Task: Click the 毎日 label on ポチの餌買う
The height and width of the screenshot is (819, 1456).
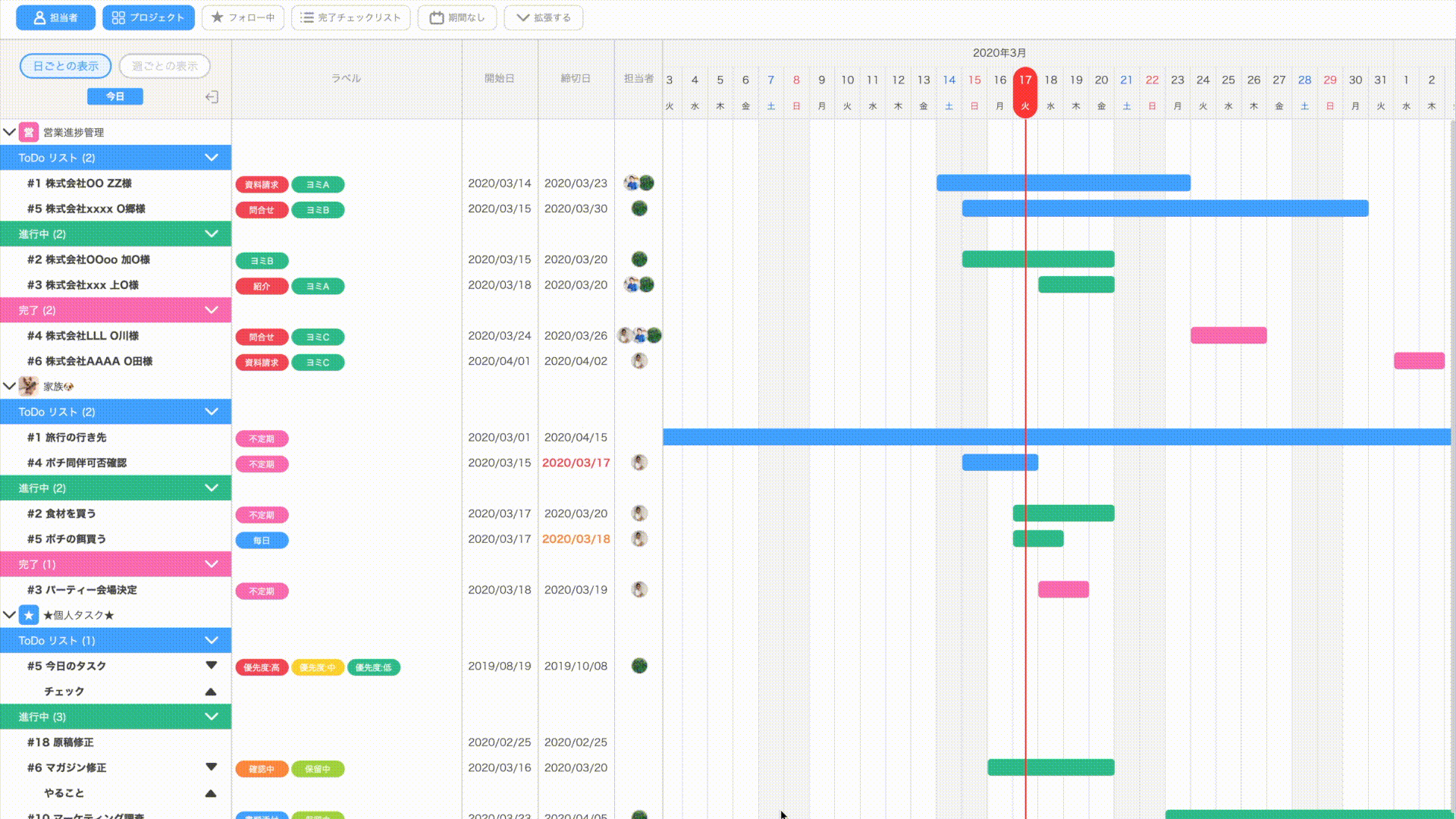Action: point(262,541)
